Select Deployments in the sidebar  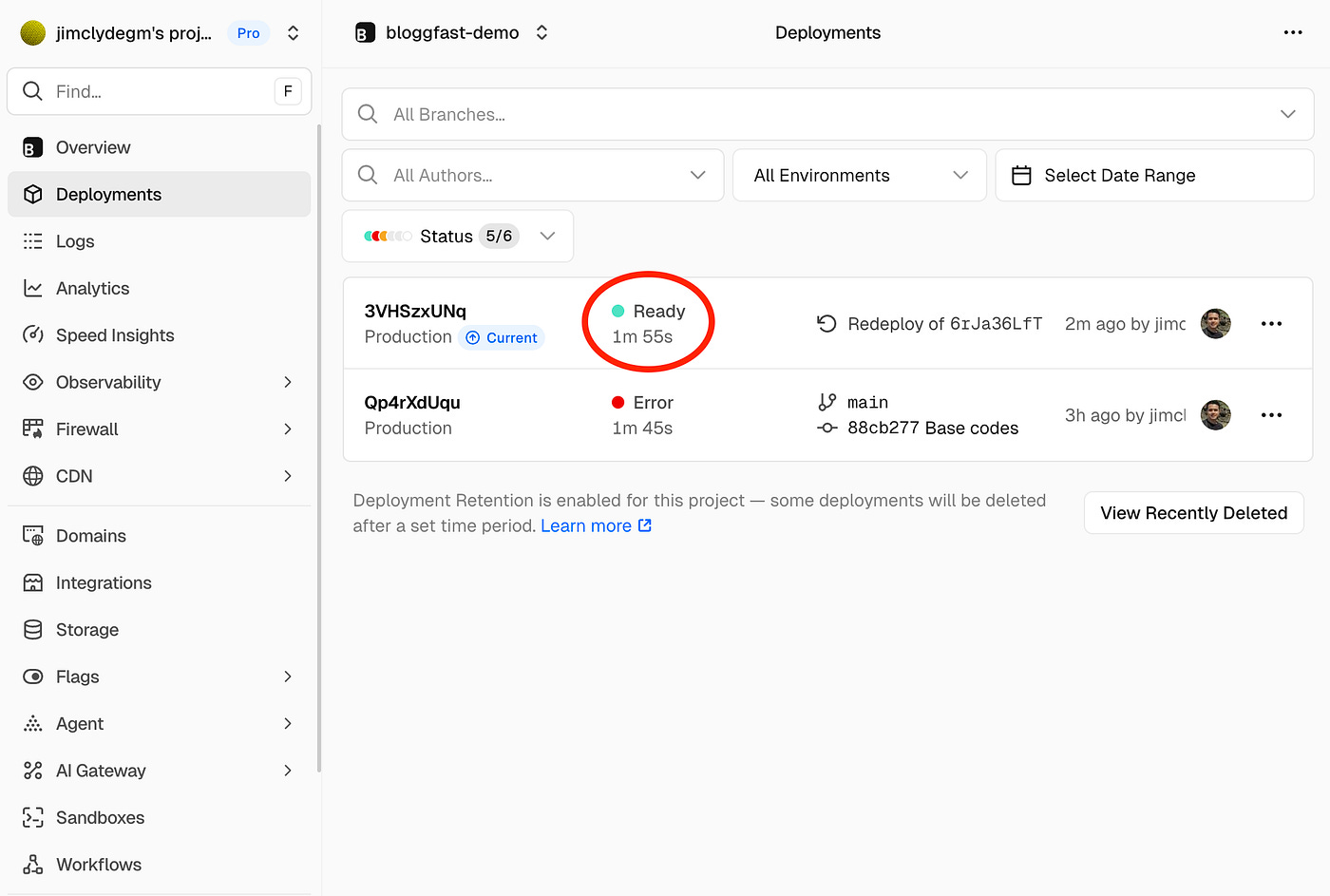[159, 194]
